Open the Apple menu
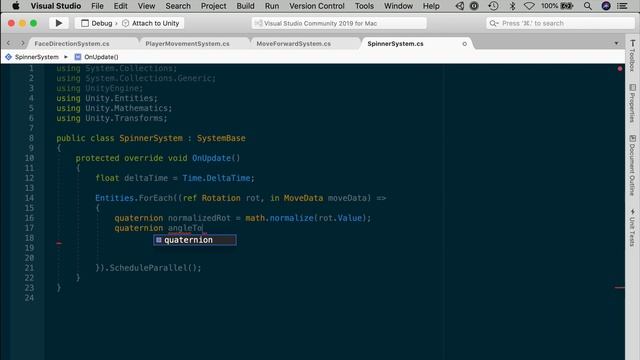The image size is (640, 360). coord(16,6)
